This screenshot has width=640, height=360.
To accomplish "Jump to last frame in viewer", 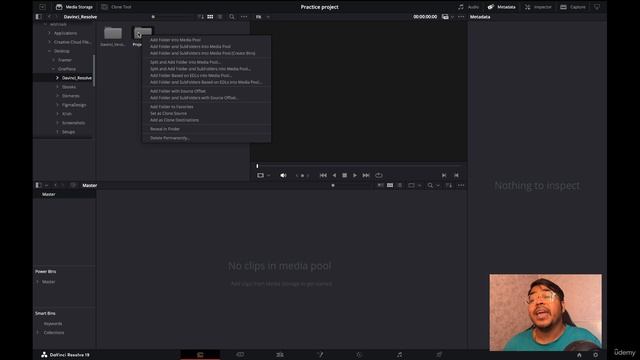I will 366,175.
